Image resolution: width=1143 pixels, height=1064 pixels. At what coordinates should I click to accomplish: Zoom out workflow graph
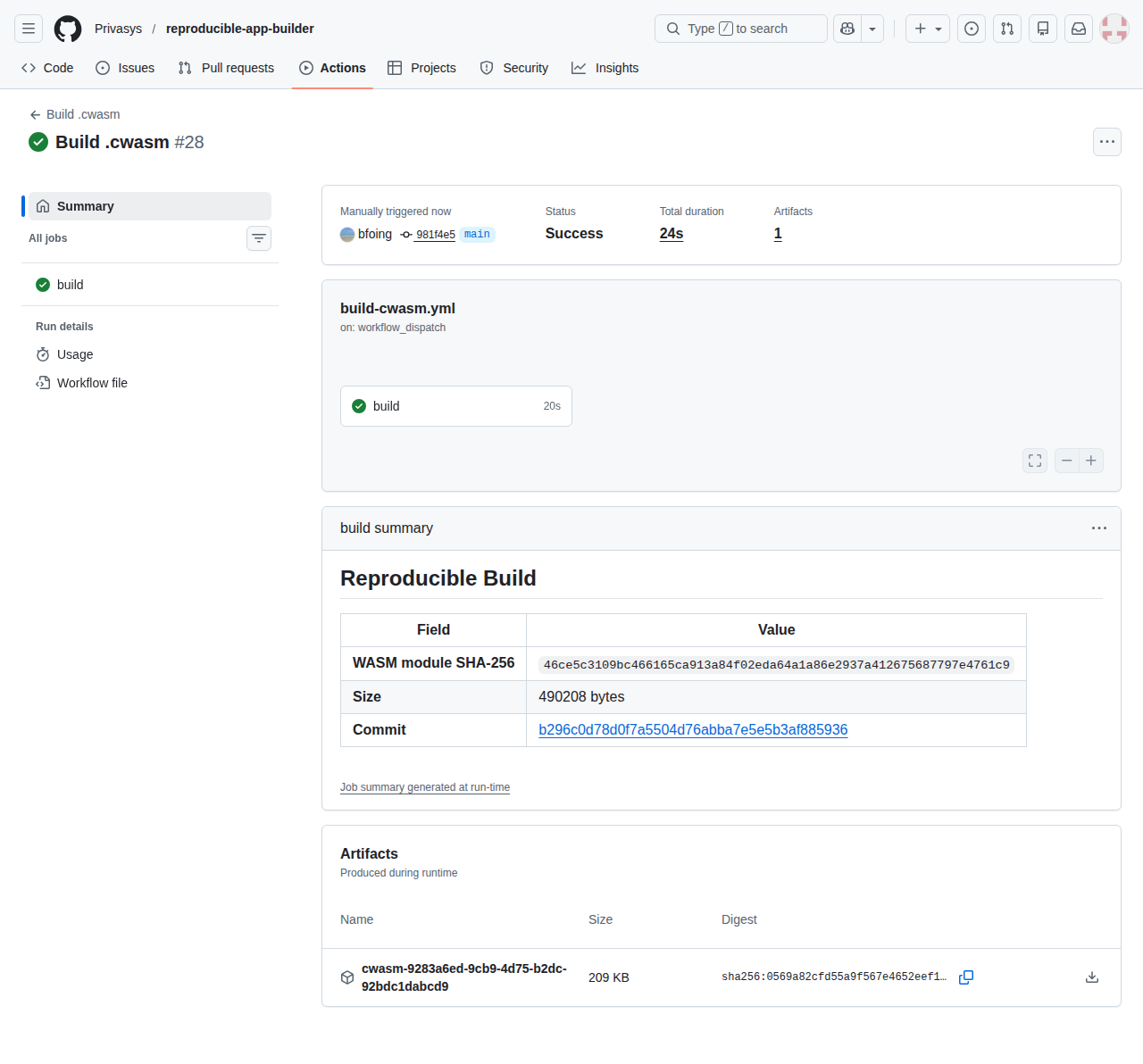1066,461
